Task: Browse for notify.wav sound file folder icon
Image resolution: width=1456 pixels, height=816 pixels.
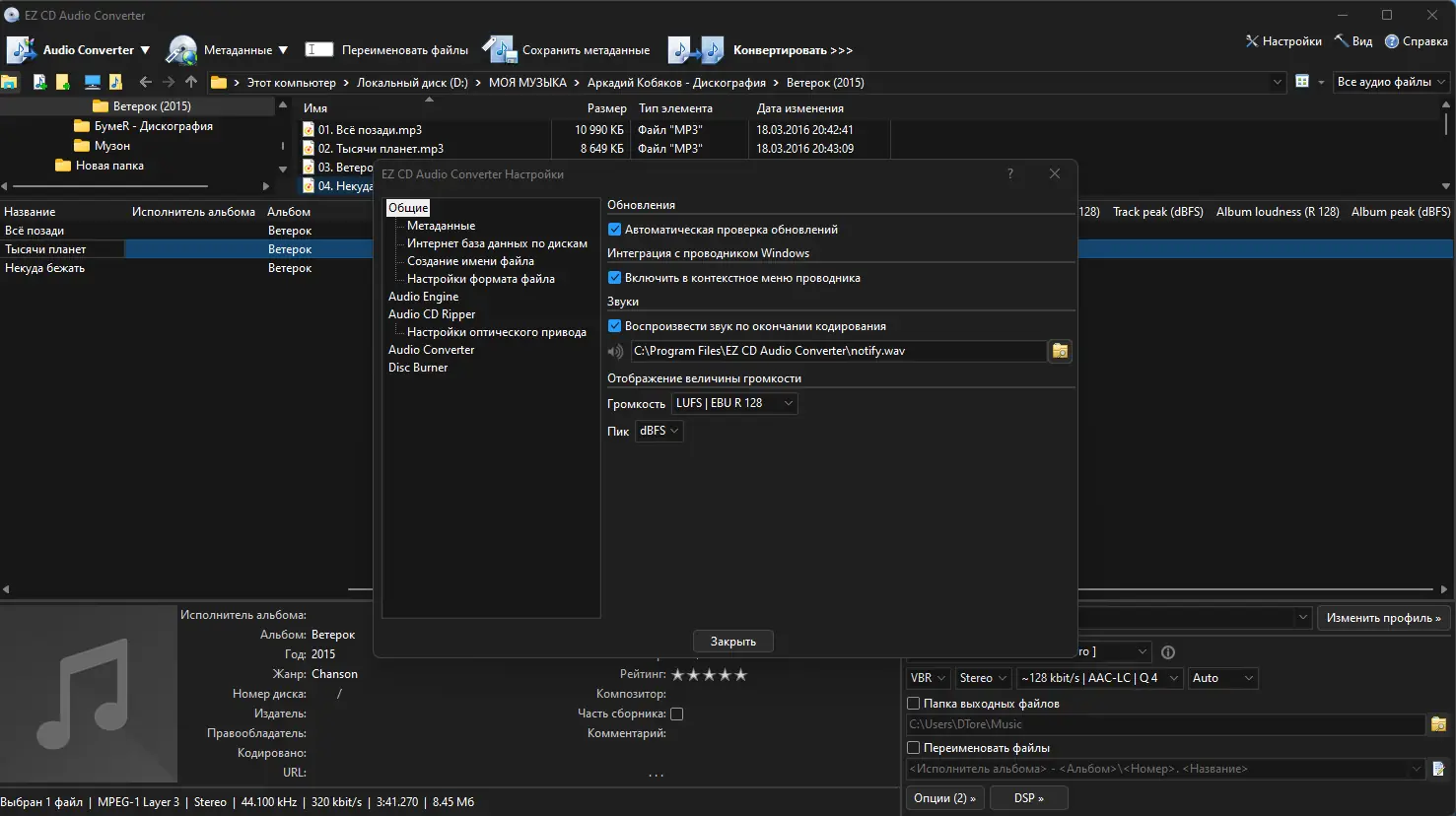Action: (1061, 351)
